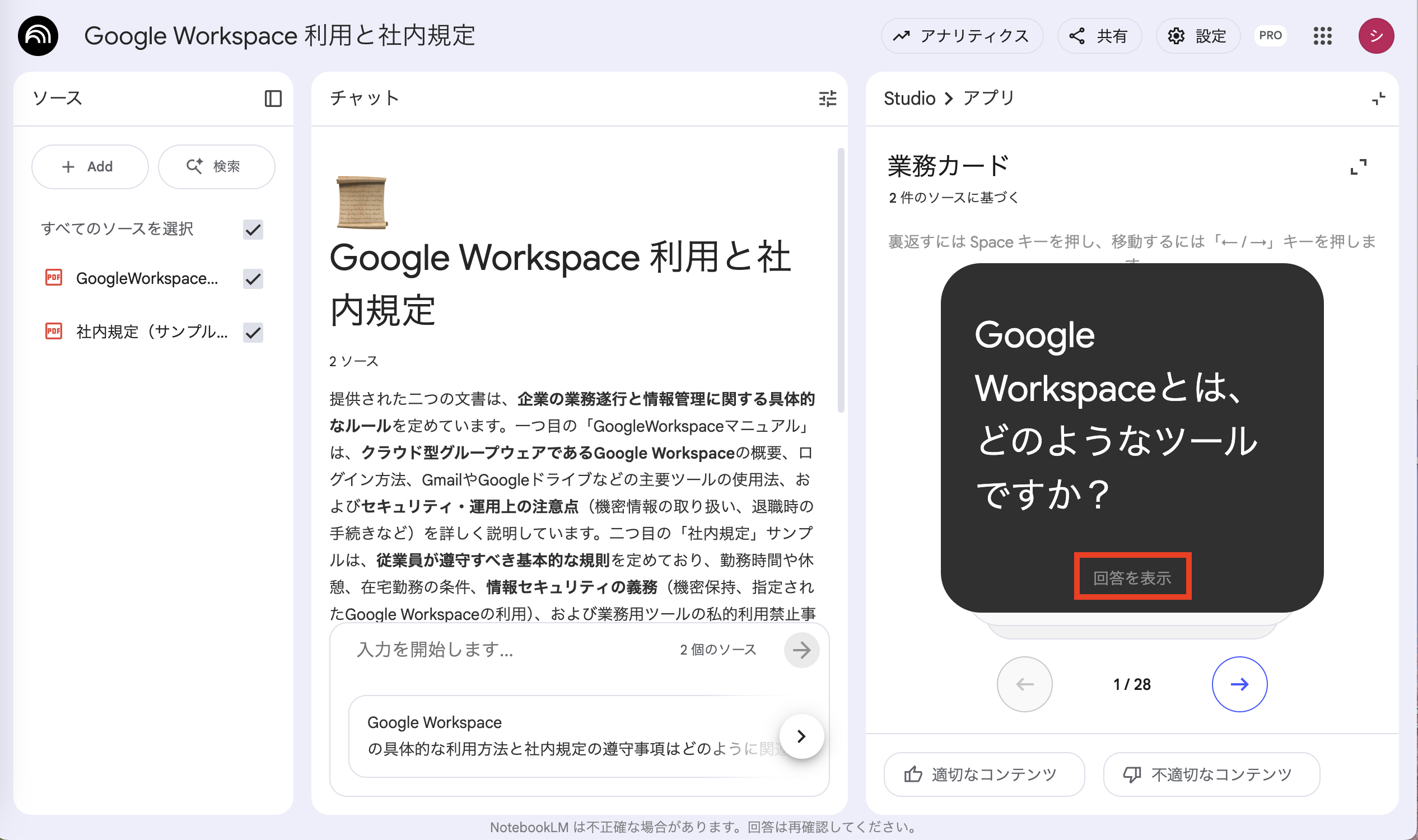Collapse the Studio panel shrink icon

[x=1378, y=99]
